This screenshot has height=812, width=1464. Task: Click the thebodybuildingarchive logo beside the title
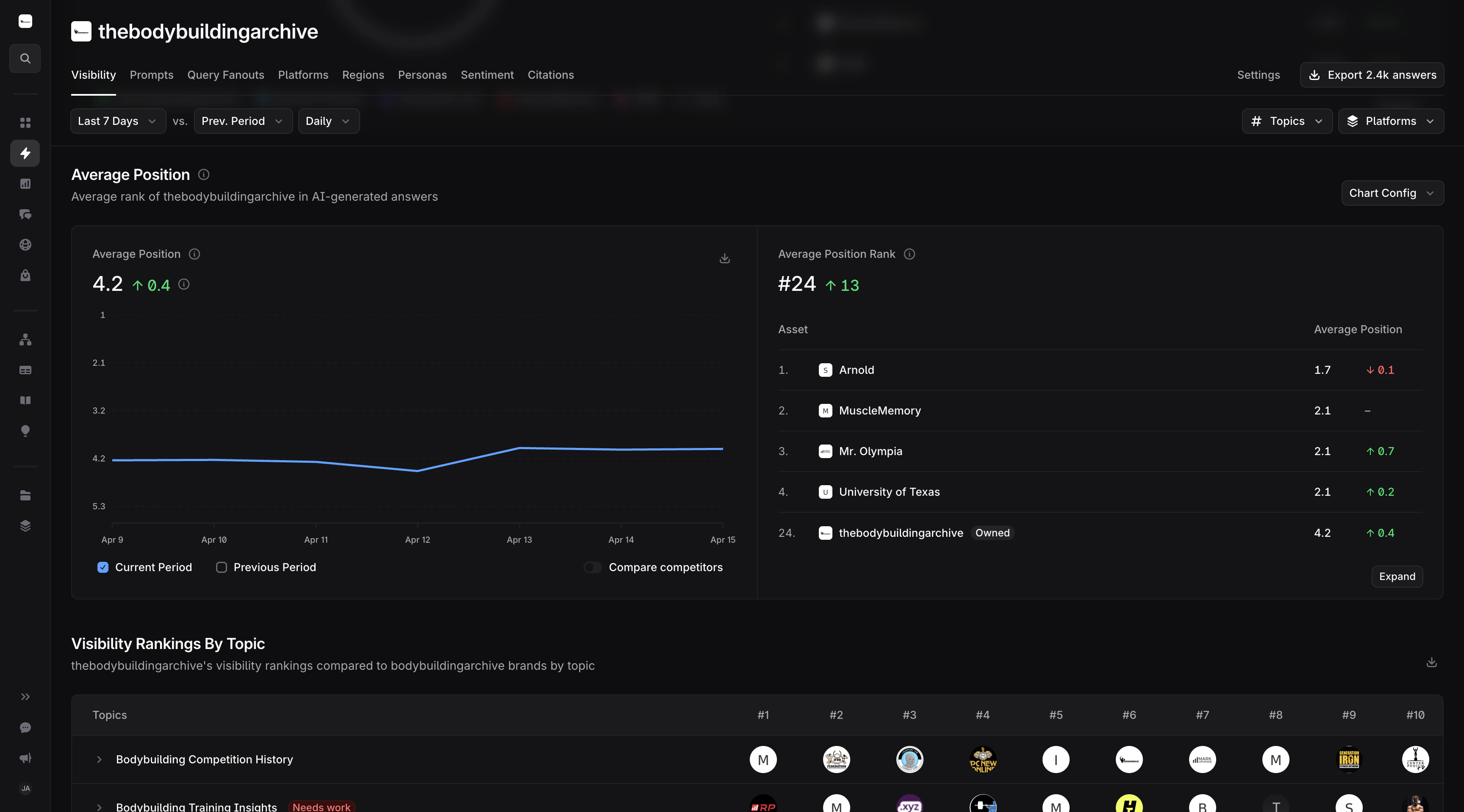click(x=81, y=31)
